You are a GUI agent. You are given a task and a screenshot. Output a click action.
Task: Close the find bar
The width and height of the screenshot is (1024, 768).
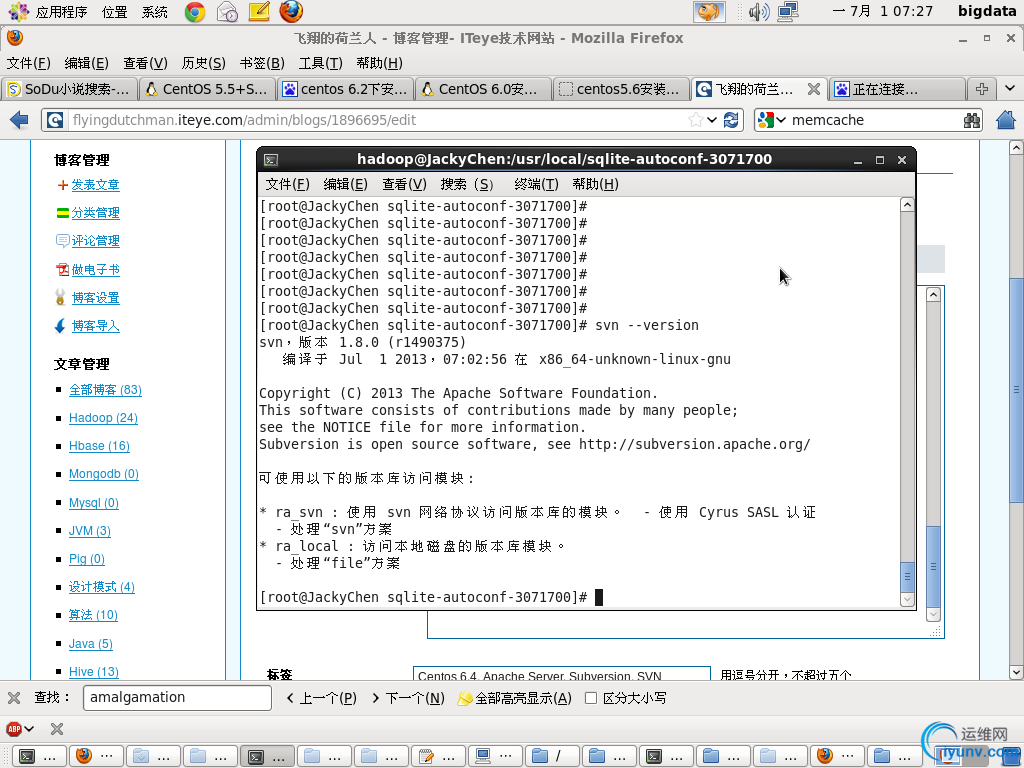pyautogui.click(x=14, y=698)
